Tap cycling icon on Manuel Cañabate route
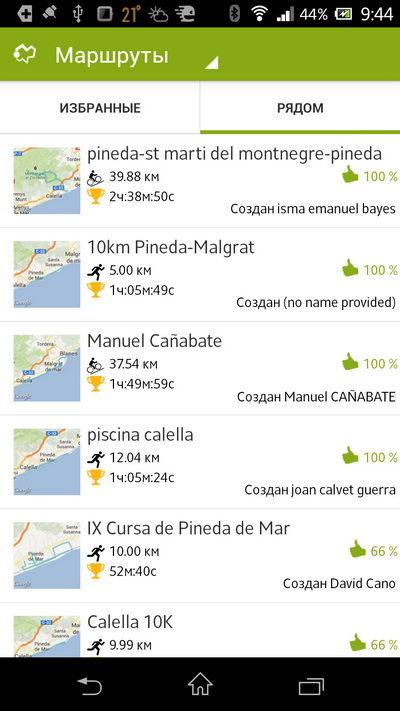This screenshot has width=400, height=711. coord(95,365)
